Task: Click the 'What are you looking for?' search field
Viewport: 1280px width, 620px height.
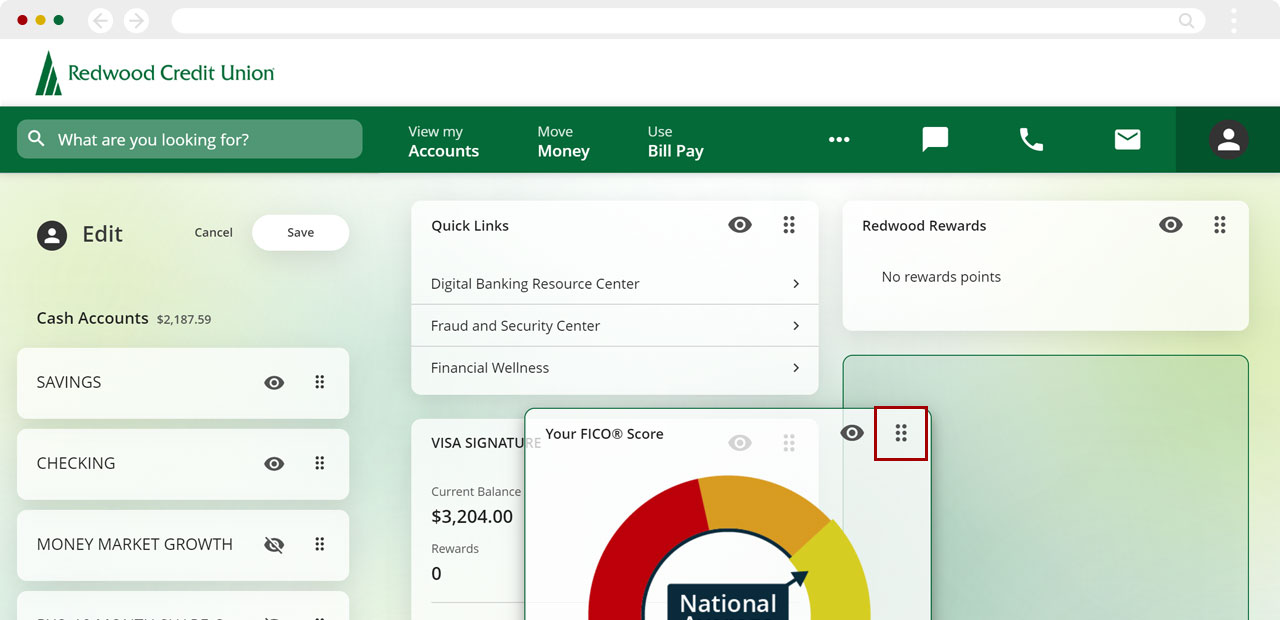Action: coord(190,139)
